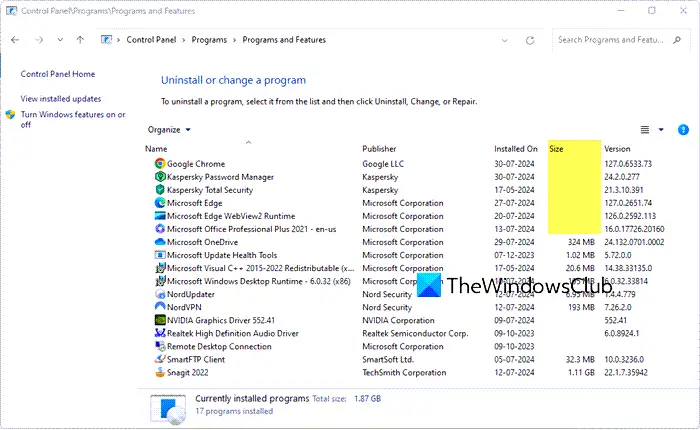This screenshot has height=430, width=700.
Task: Click the Microsoft OneDrive cloud icon
Action: tap(160, 242)
